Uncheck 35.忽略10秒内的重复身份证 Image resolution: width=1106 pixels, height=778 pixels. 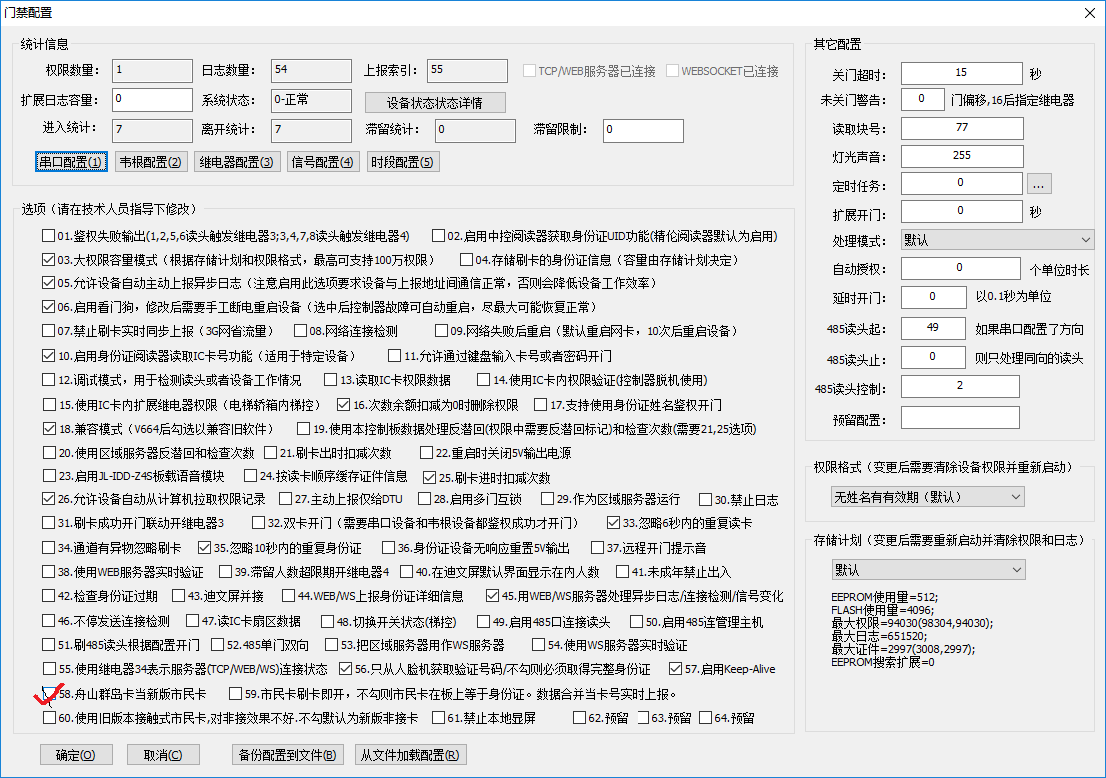point(205,547)
